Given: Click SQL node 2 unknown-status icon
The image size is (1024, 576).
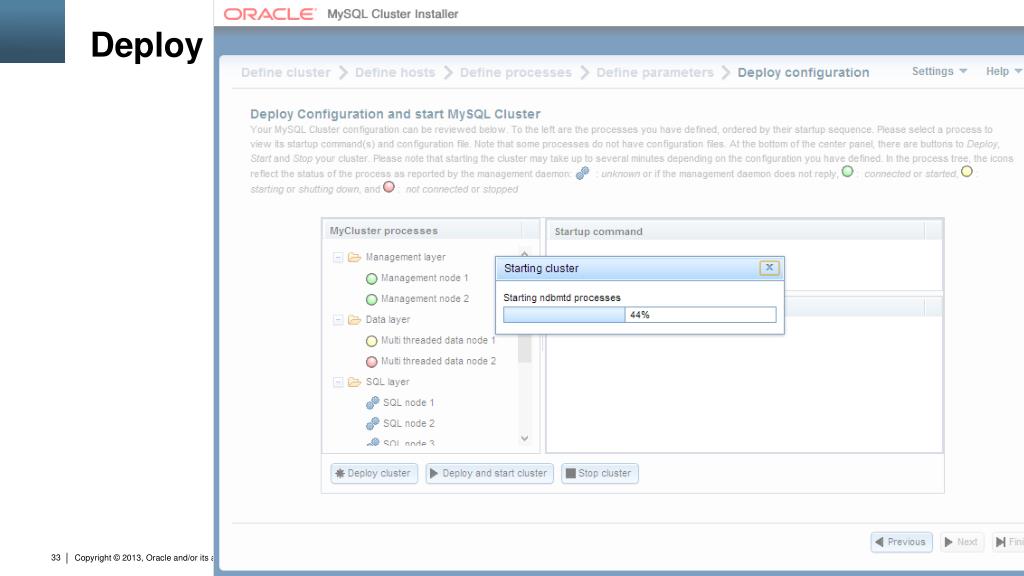Looking at the screenshot, I should point(372,424).
